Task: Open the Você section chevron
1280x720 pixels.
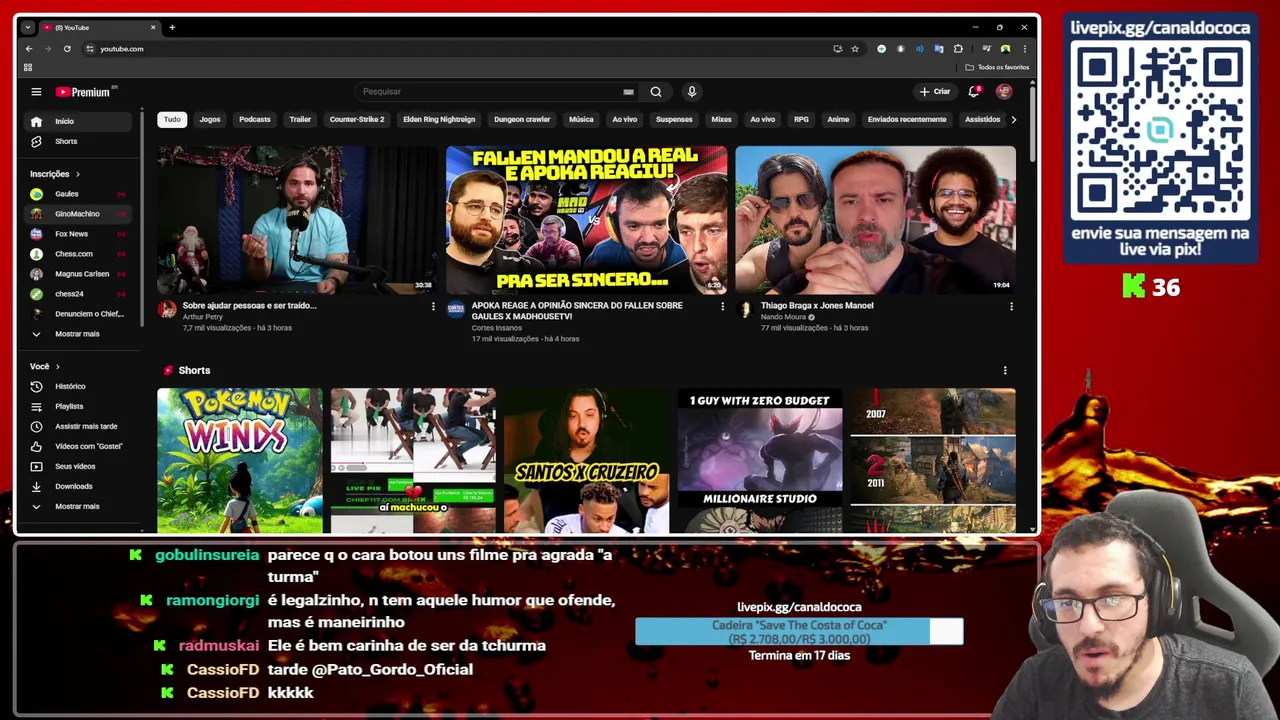Action: pyautogui.click(x=58, y=366)
